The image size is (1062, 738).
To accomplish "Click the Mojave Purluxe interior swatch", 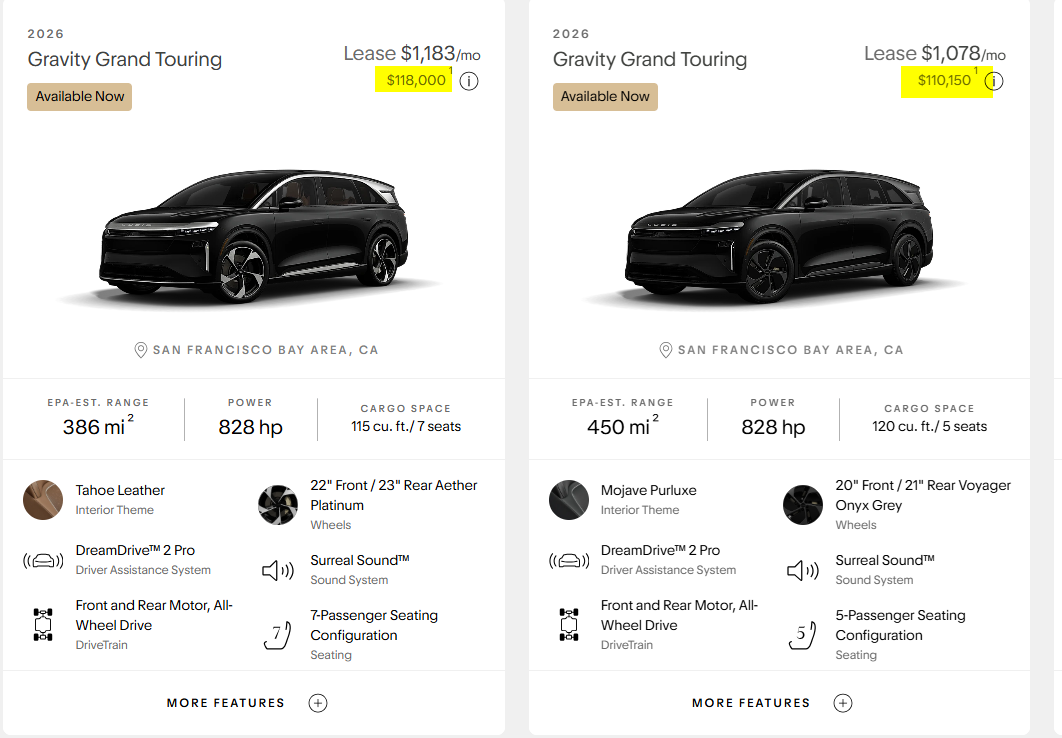I will (569, 500).
